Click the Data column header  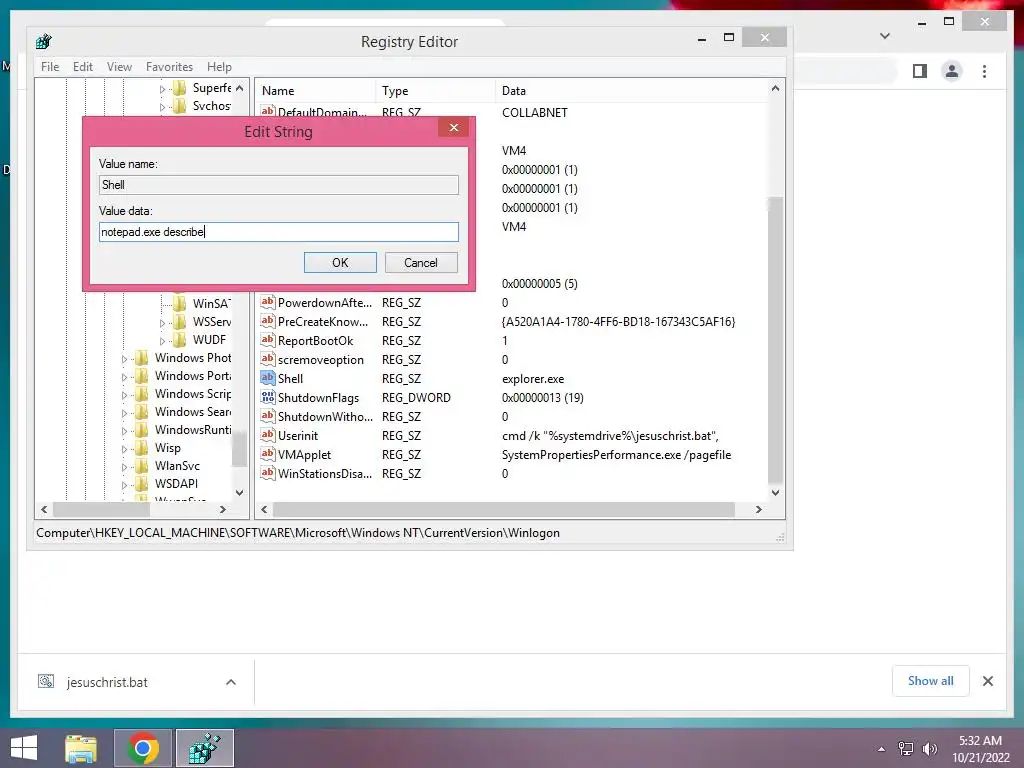(x=632, y=91)
